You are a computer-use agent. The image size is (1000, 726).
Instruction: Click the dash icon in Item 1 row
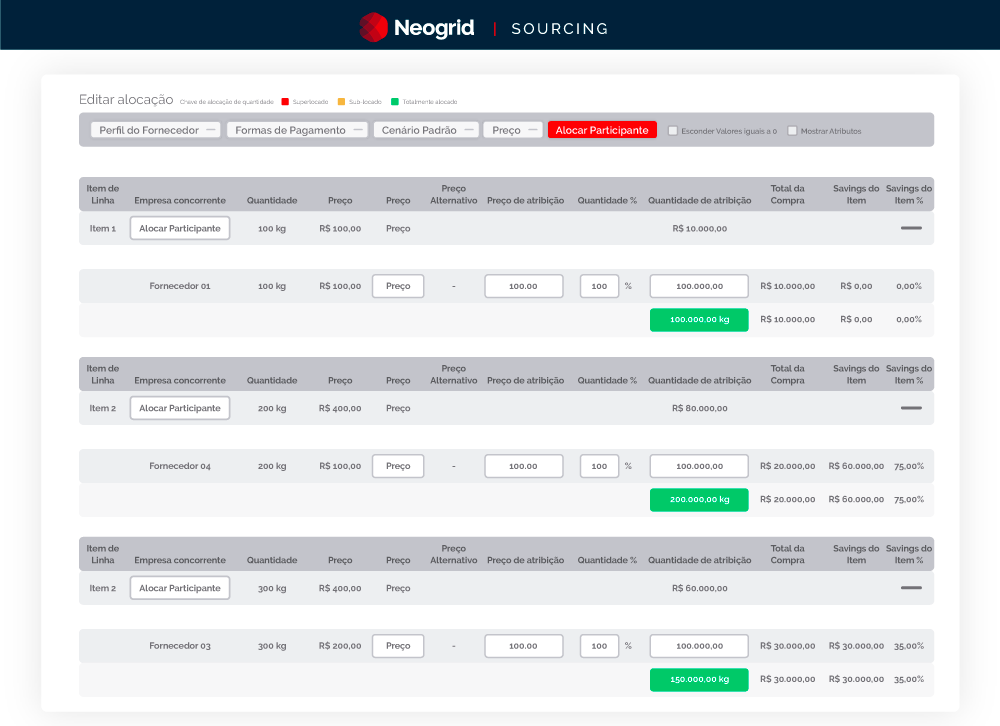click(910, 228)
